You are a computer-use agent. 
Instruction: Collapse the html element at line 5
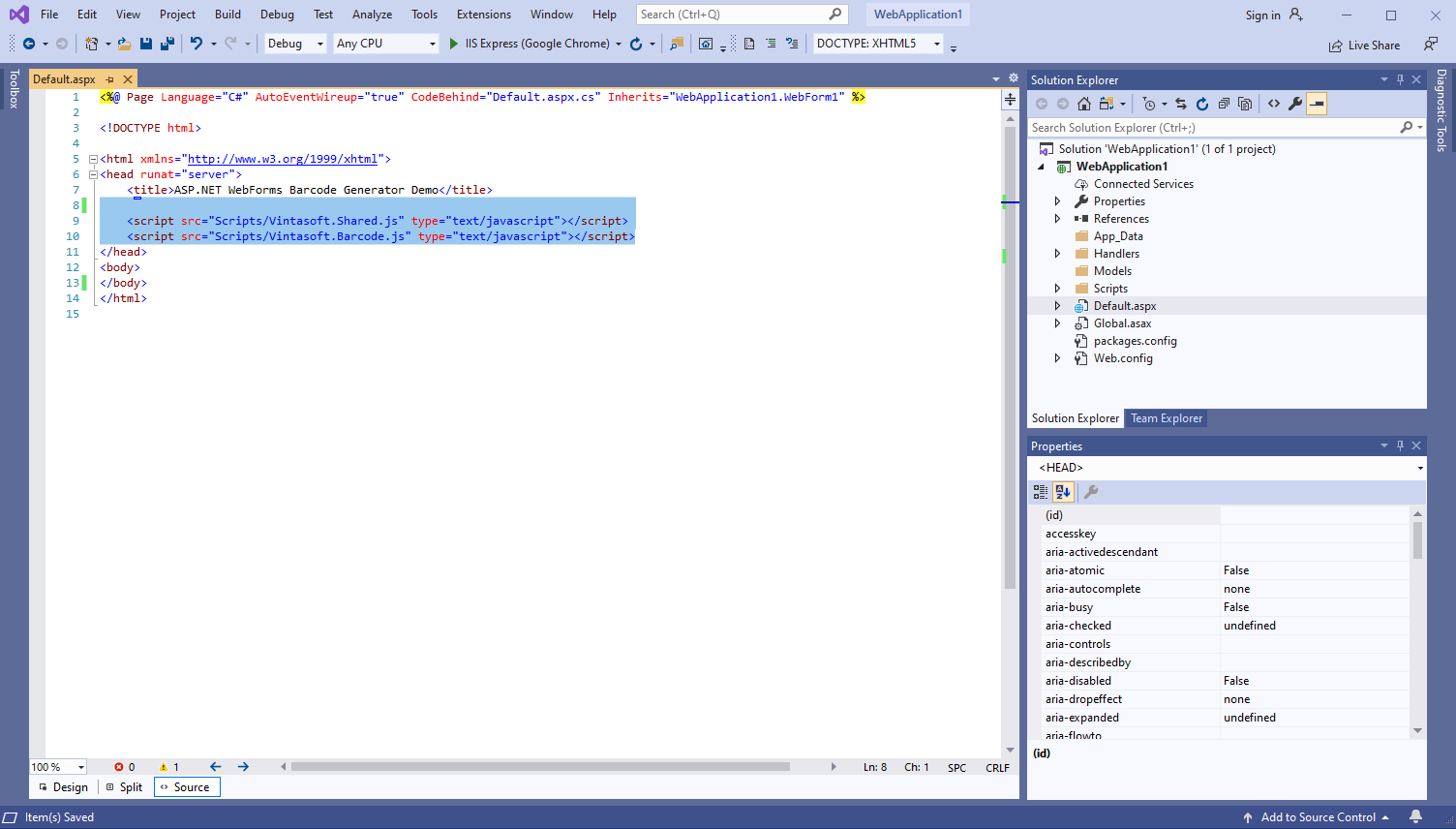click(93, 159)
